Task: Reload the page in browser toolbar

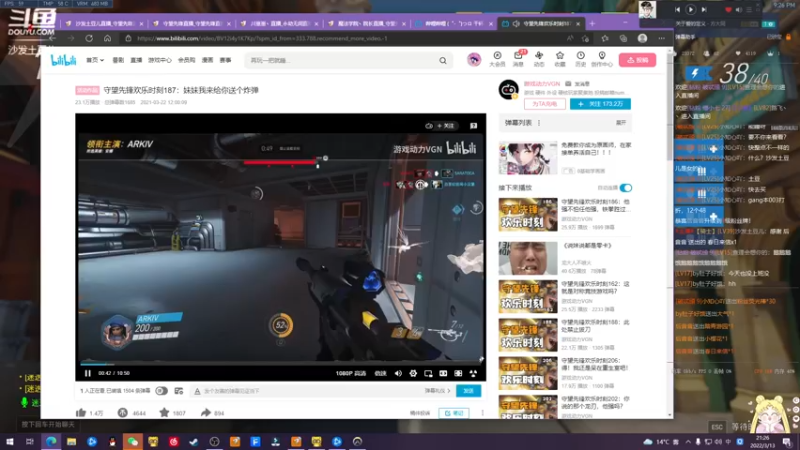Action: 89,38
